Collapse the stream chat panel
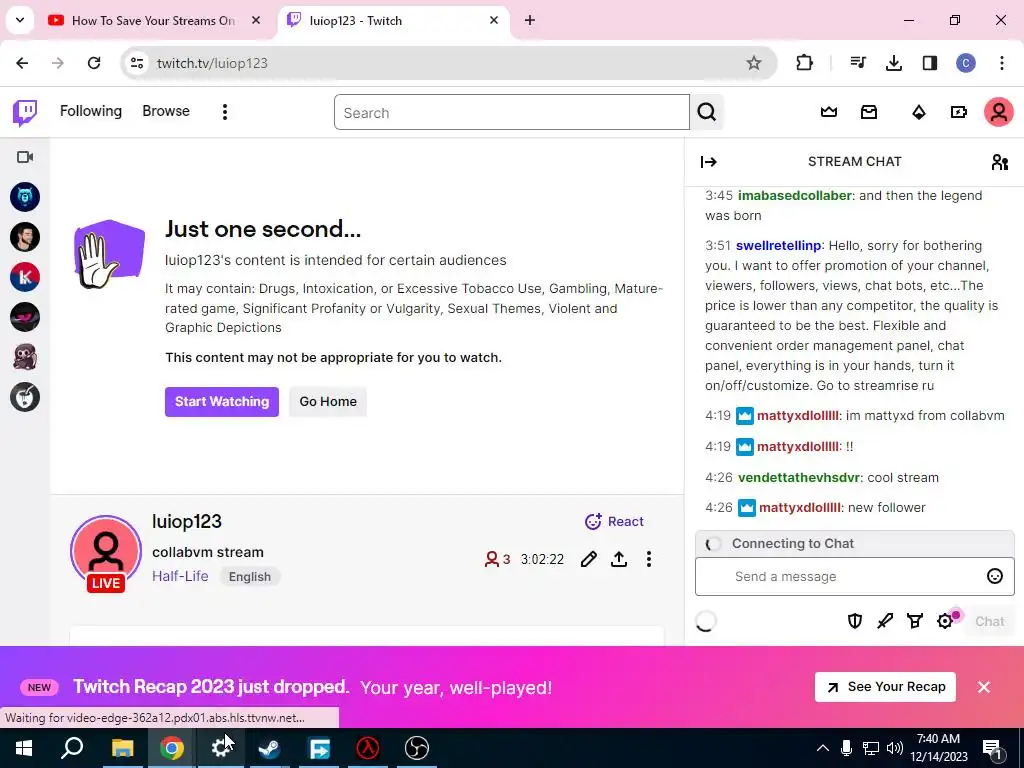Viewport: 1024px width, 768px height. pos(709,162)
